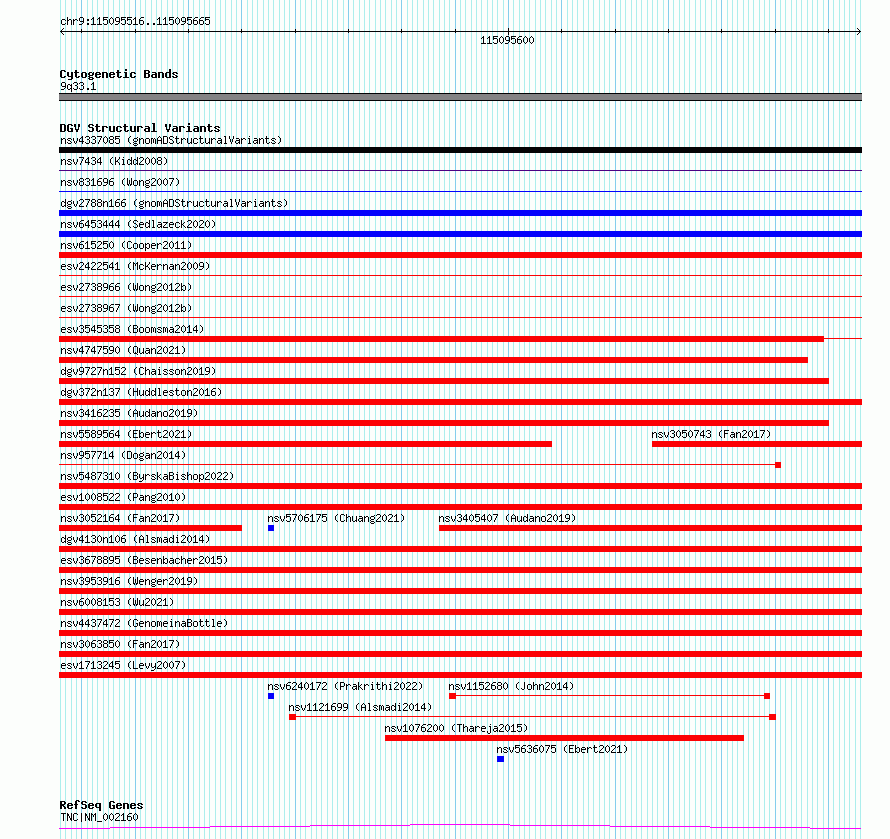Click esv3678895 (Besenbacher2015) label
The width and height of the screenshot is (890, 839).
coord(144,560)
